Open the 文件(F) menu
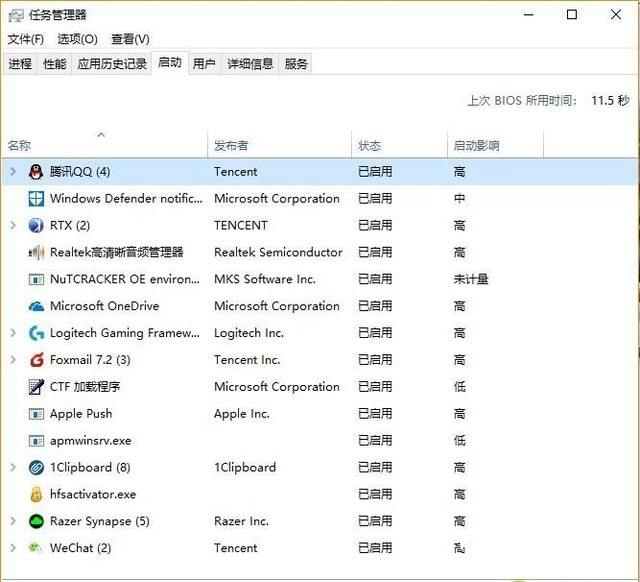The width and height of the screenshot is (640, 582). click(x=26, y=39)
